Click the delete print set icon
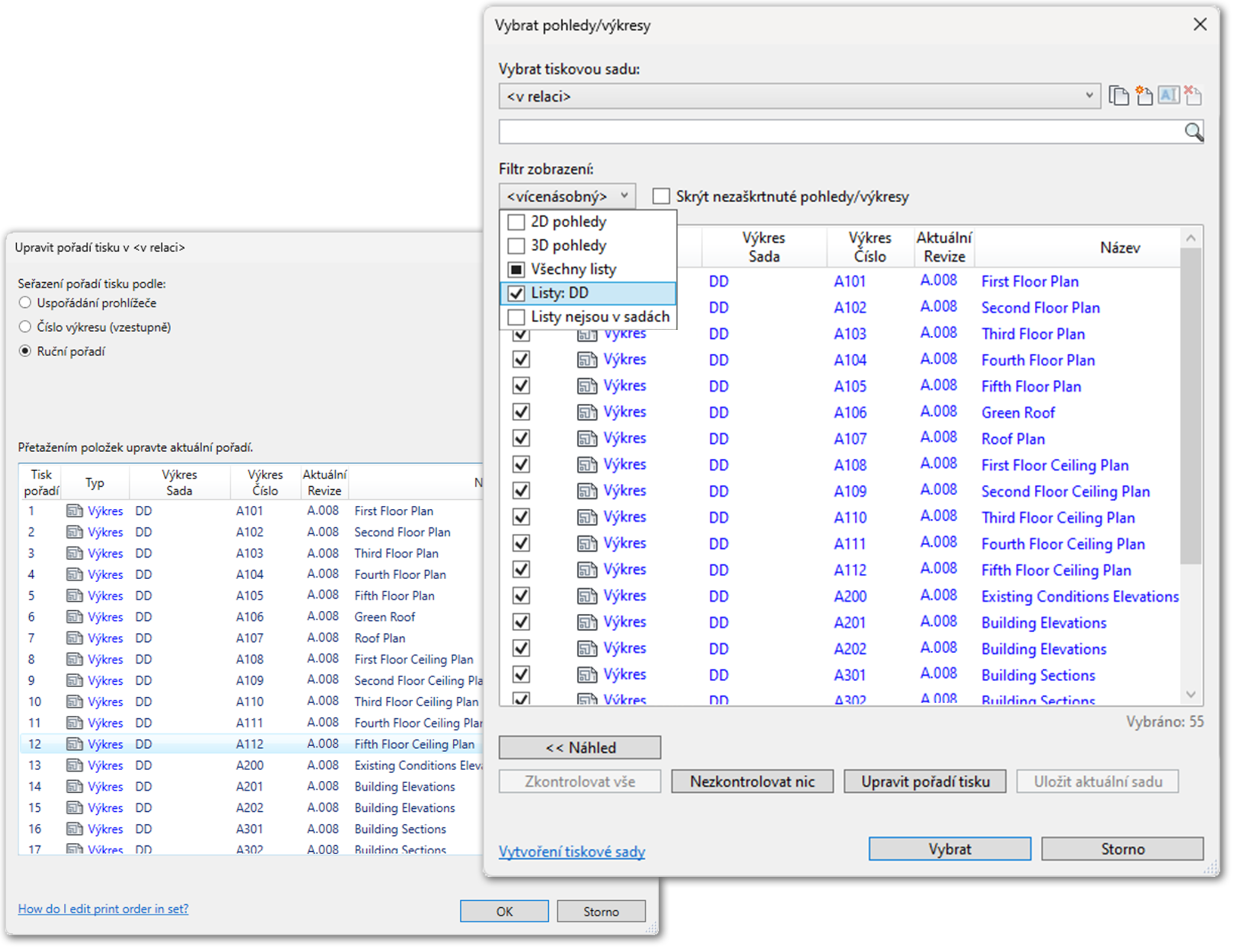The height and width of the screenshot is (952, 1243). click(1192, 95)
